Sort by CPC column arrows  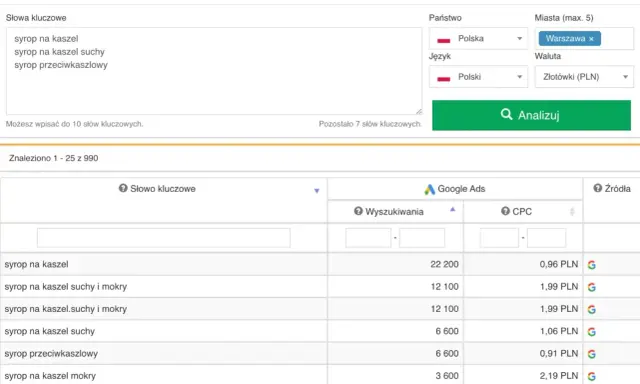tap(572, 211)
